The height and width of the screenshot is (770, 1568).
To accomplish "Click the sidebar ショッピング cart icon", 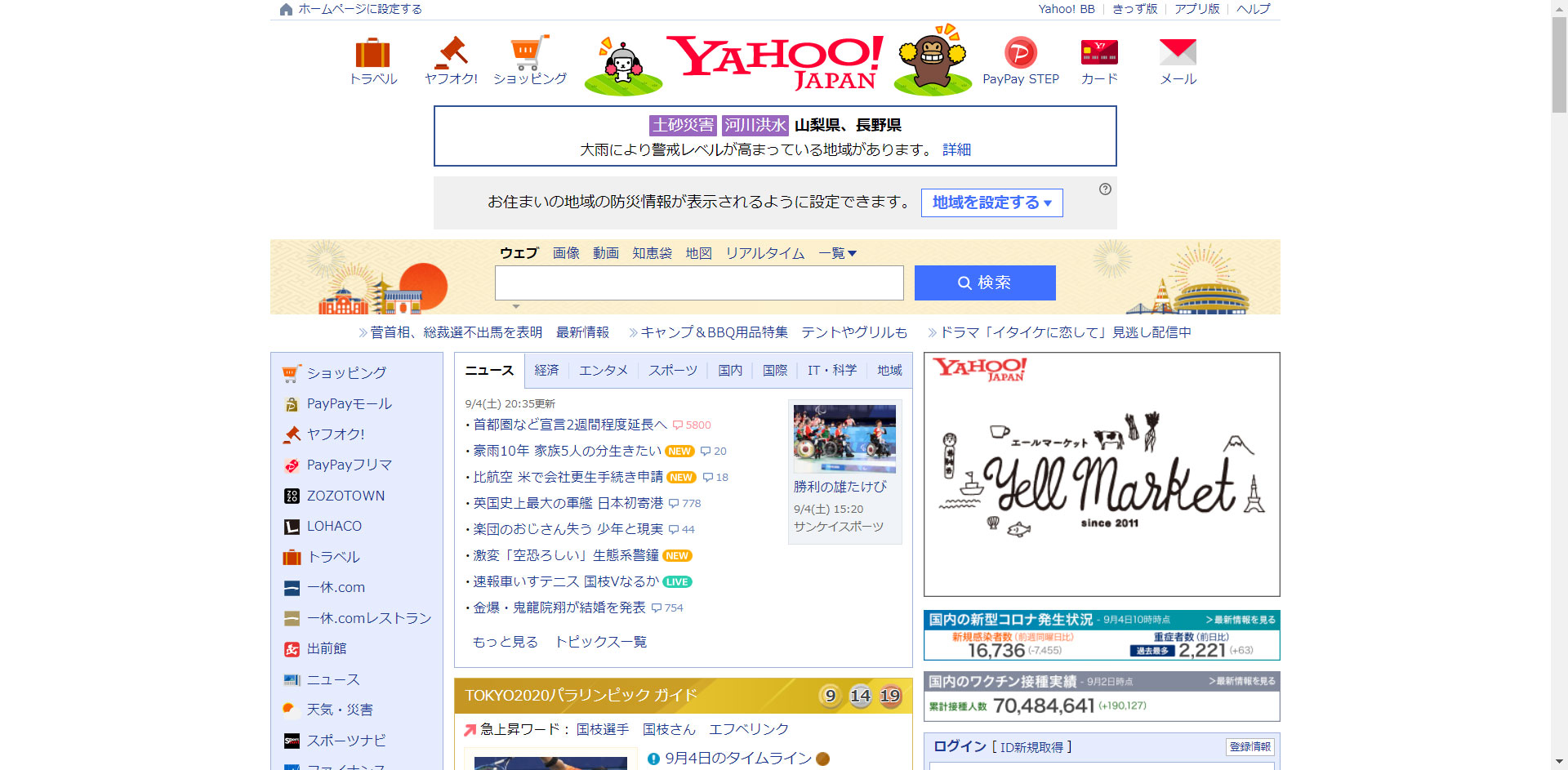I will click(x=292, y=373).
